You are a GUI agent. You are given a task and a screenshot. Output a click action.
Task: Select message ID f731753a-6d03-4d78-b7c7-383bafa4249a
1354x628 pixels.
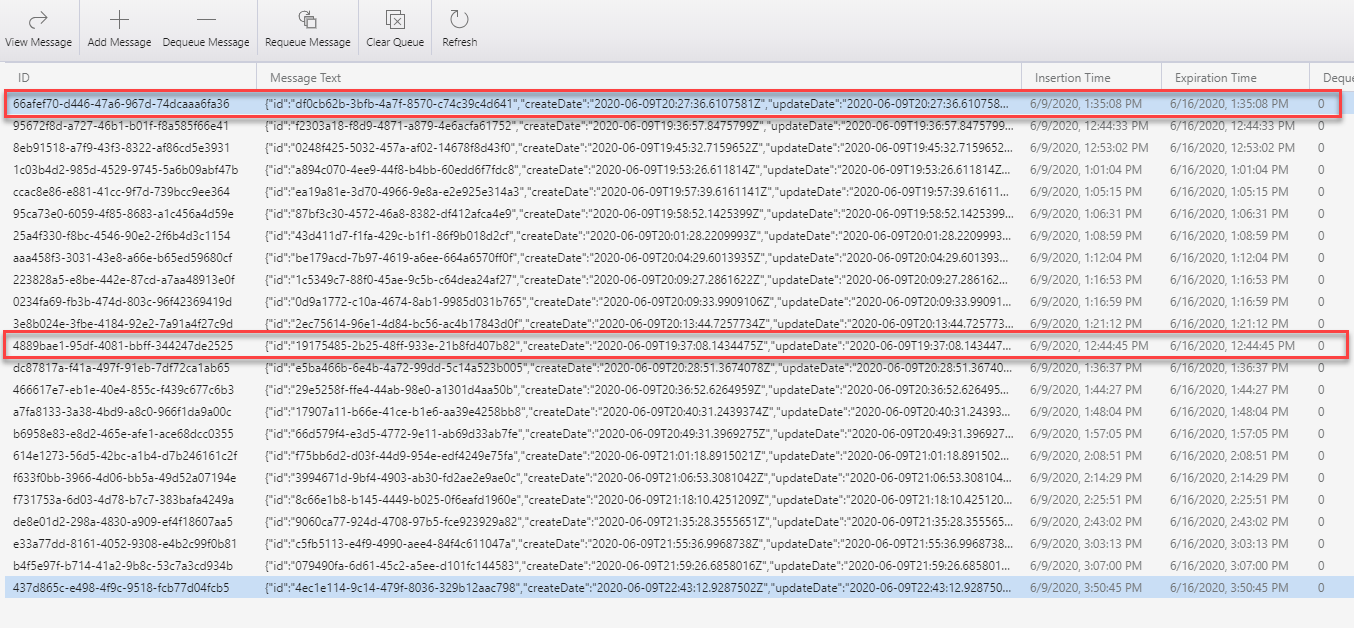123,500
